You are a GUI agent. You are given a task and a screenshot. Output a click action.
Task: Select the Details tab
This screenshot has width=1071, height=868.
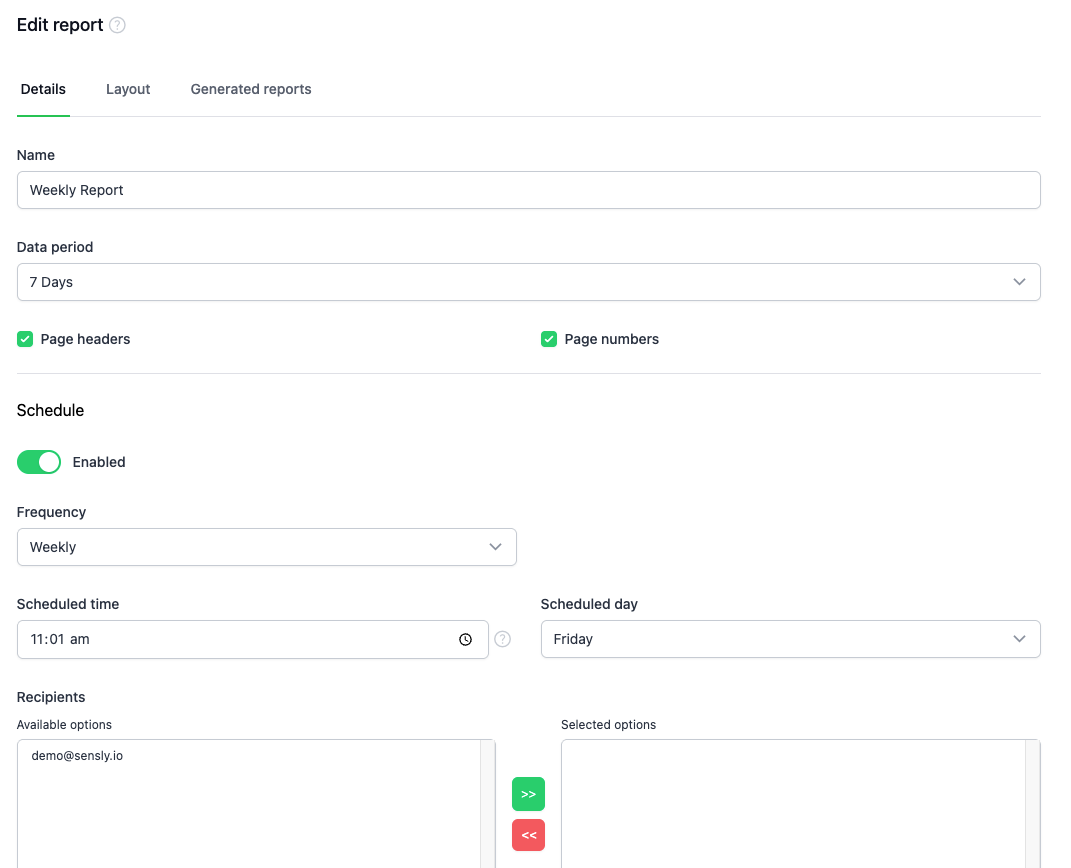(43, 89)
